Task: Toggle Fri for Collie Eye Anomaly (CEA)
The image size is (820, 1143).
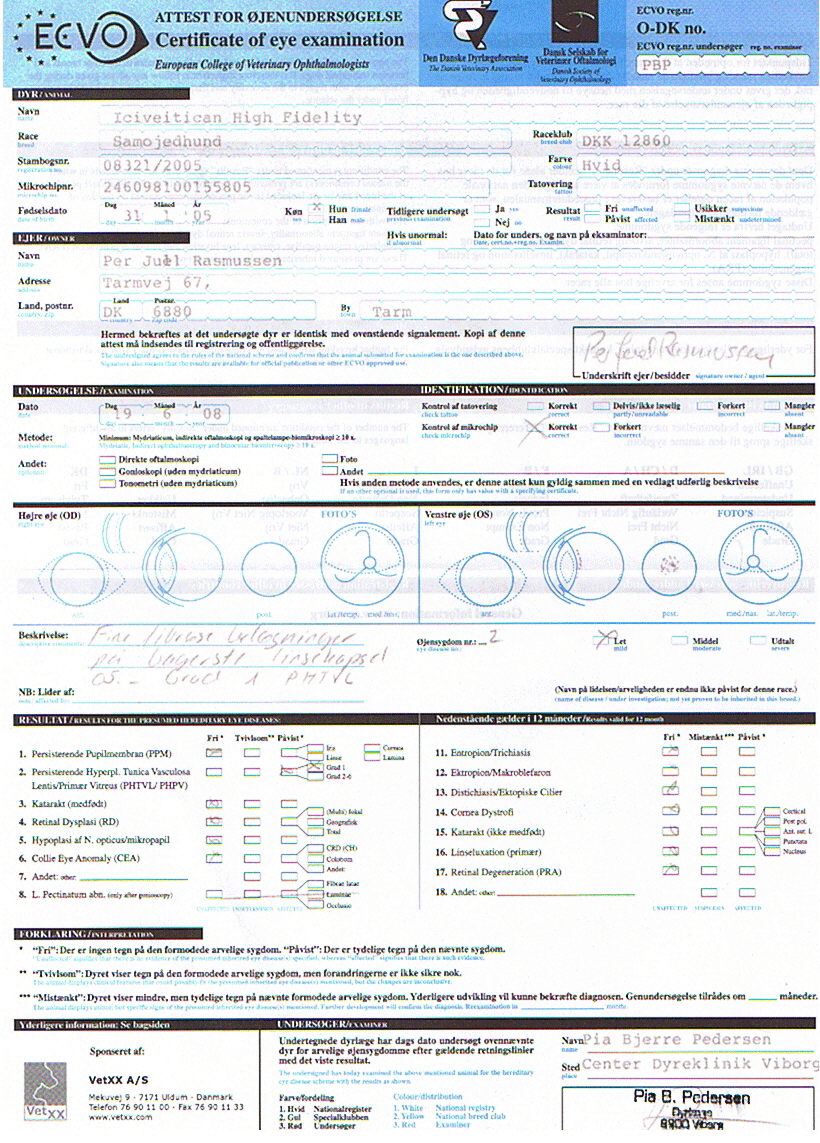Action: pyautogui.click(x=214, y=858)
